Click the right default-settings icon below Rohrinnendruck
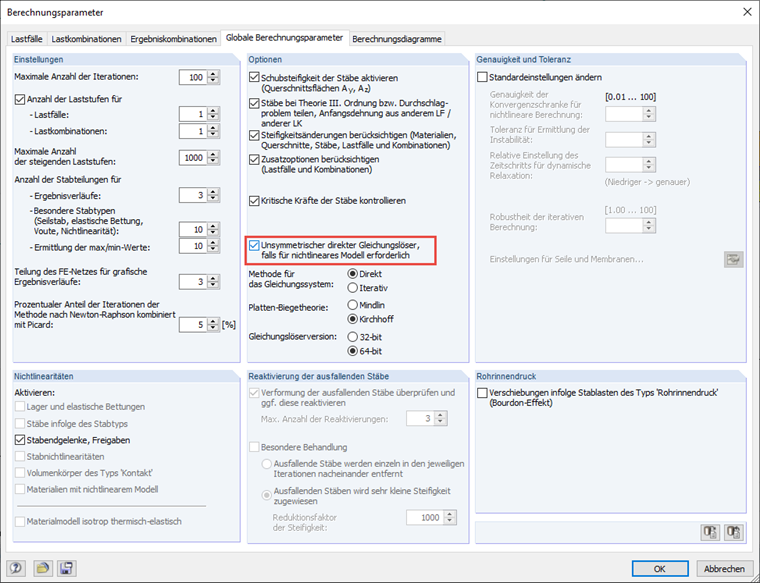 (x=734, y=533)
